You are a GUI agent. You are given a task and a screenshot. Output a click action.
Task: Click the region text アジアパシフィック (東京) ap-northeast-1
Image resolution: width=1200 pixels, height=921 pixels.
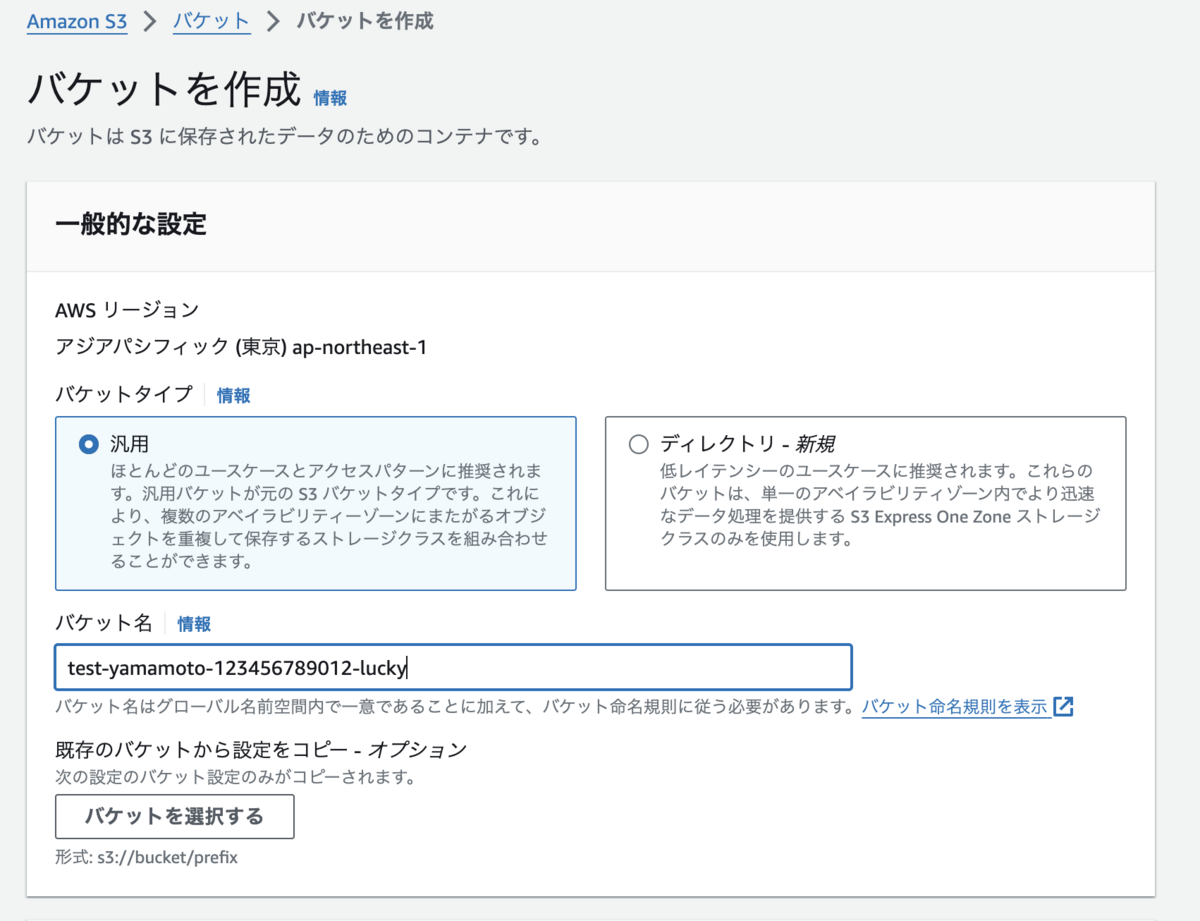click(241, 348)
